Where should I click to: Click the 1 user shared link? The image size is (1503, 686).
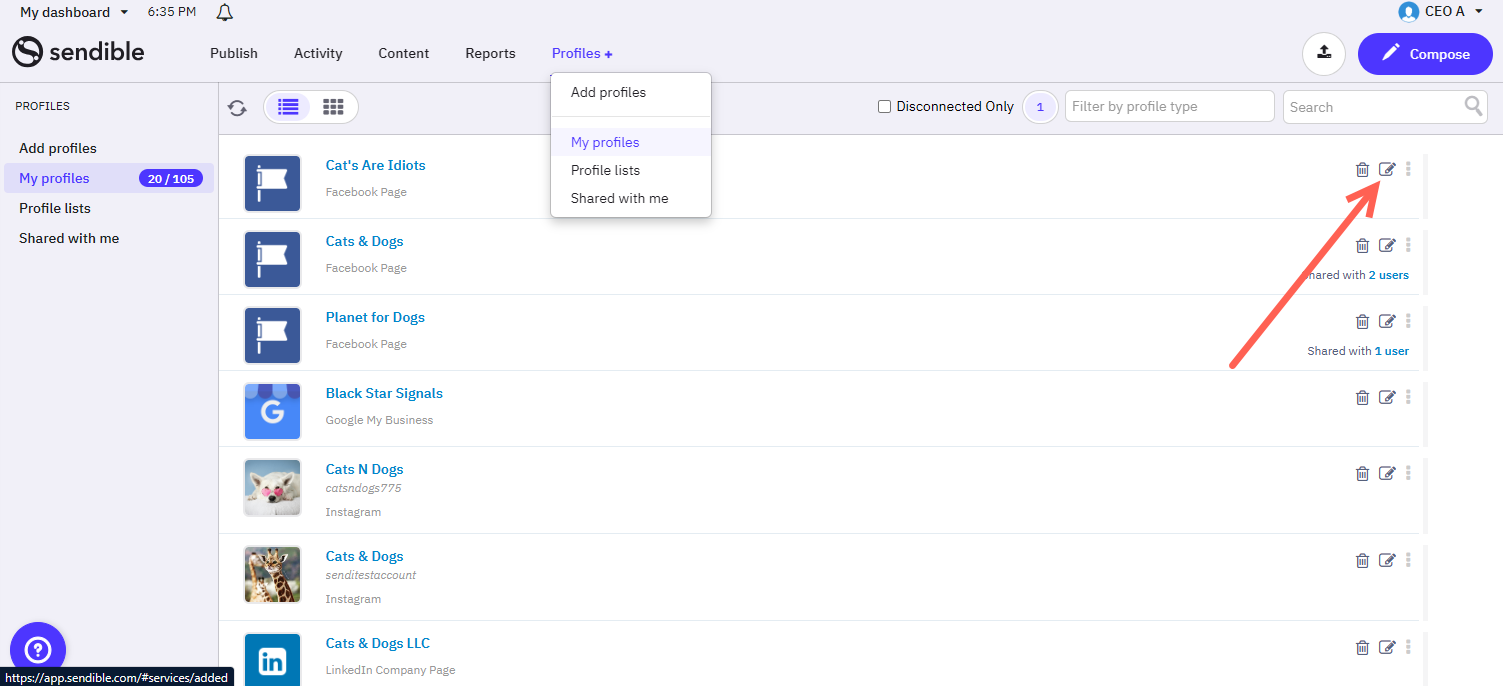pyautogui.click(x=1392, y=351)
